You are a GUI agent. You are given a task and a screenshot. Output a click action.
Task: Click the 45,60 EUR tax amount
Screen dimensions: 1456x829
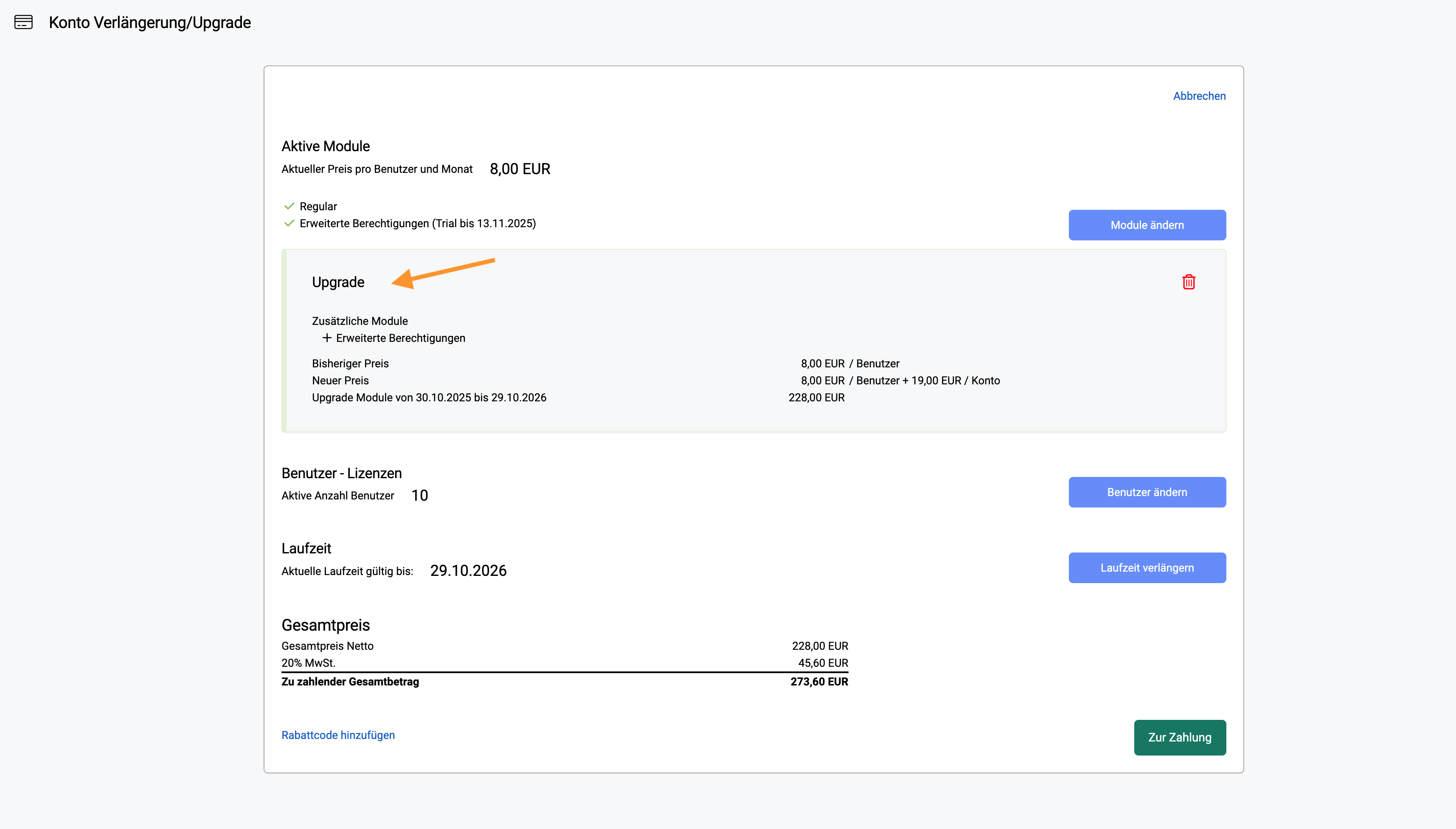click(823, 663)
